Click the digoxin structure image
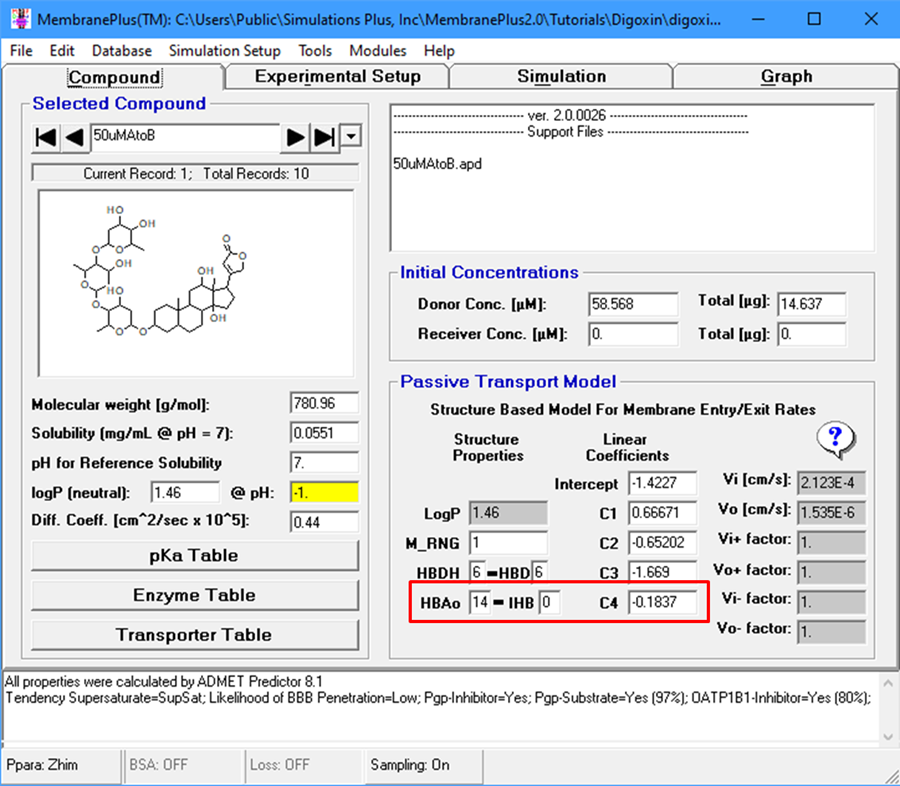900x786 pixels. (x=196, y=284)
